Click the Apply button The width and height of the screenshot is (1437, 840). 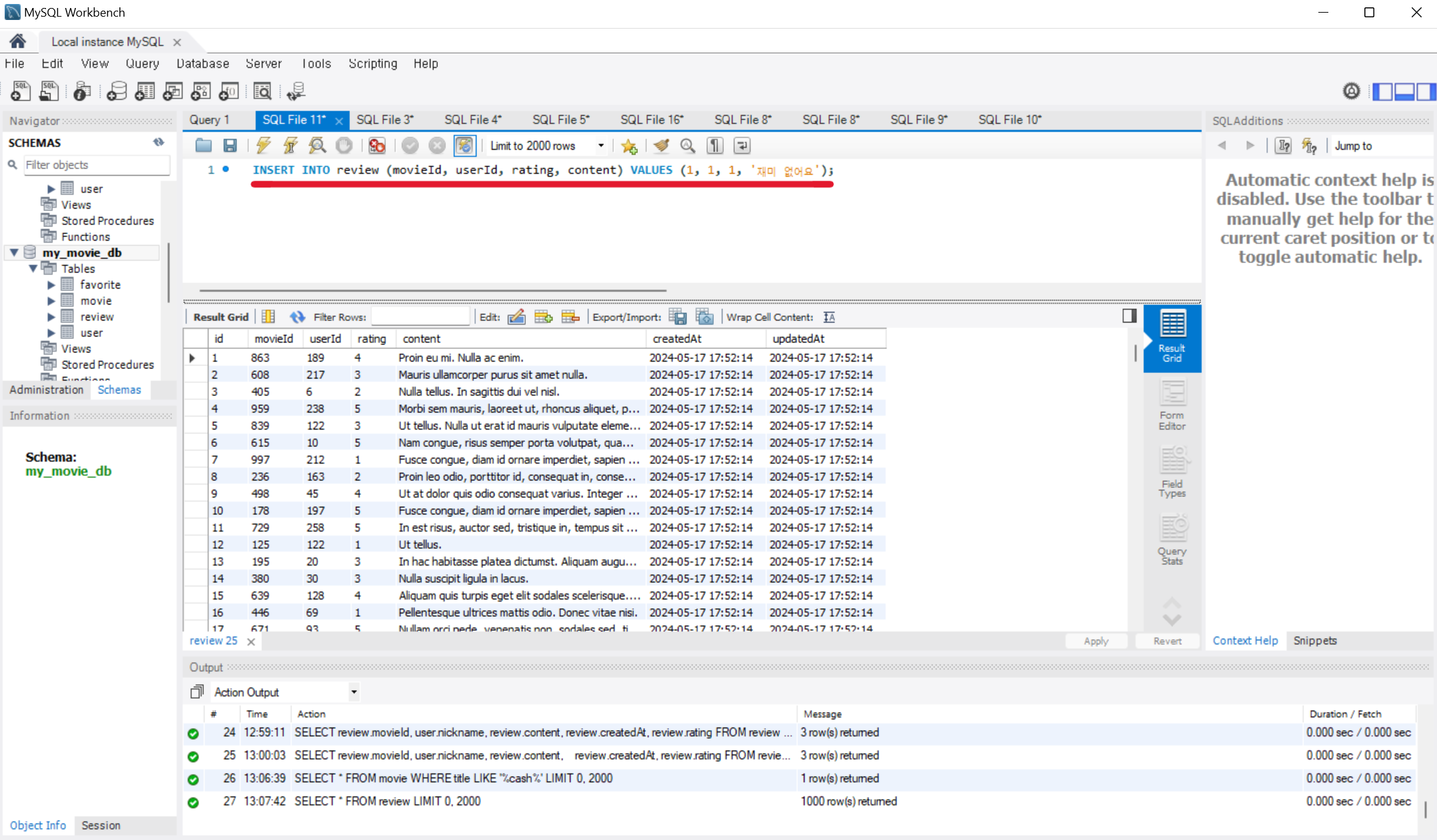click(1096, 641)
